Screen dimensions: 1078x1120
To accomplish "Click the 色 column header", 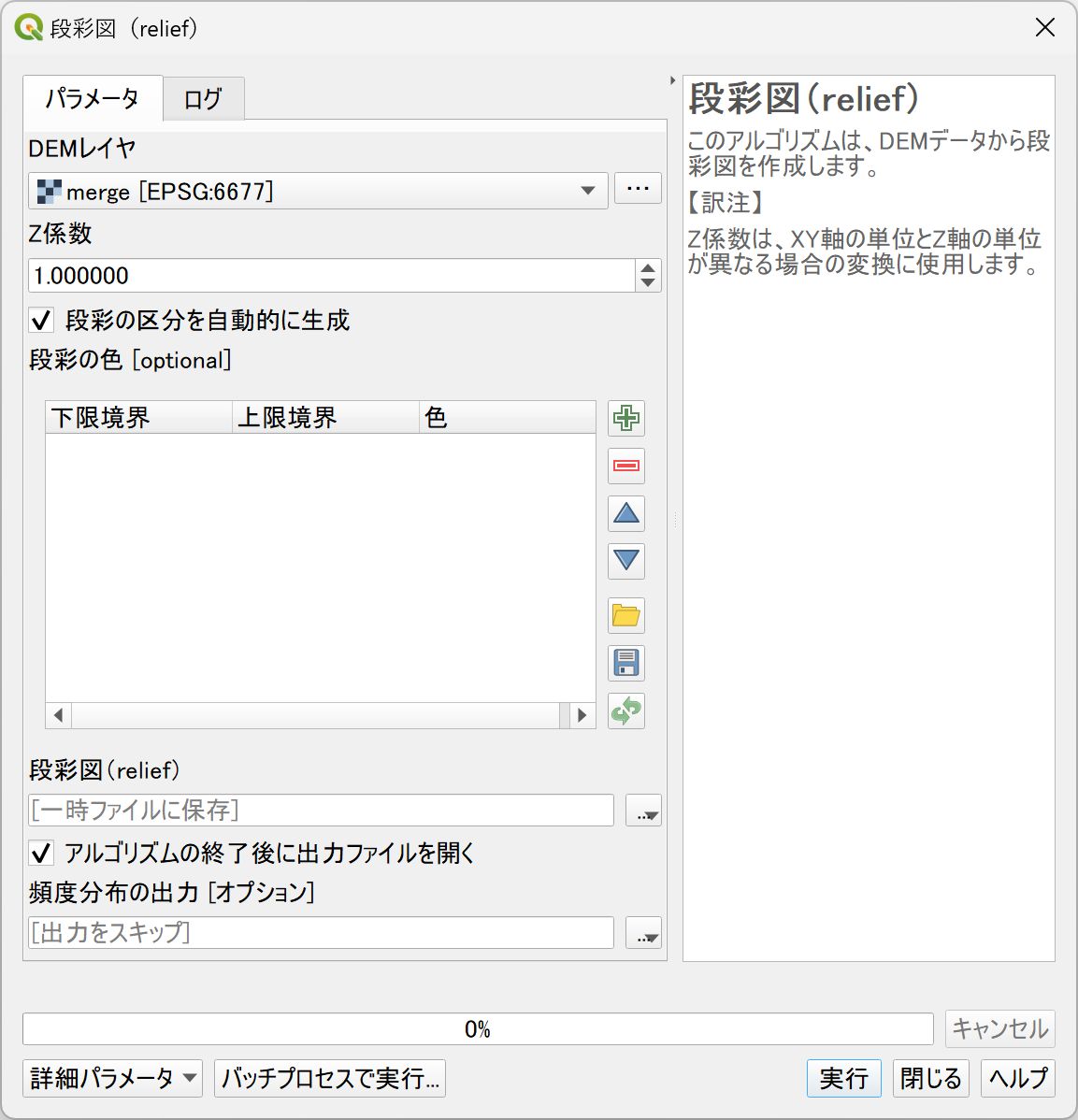I will click(507, 418).
